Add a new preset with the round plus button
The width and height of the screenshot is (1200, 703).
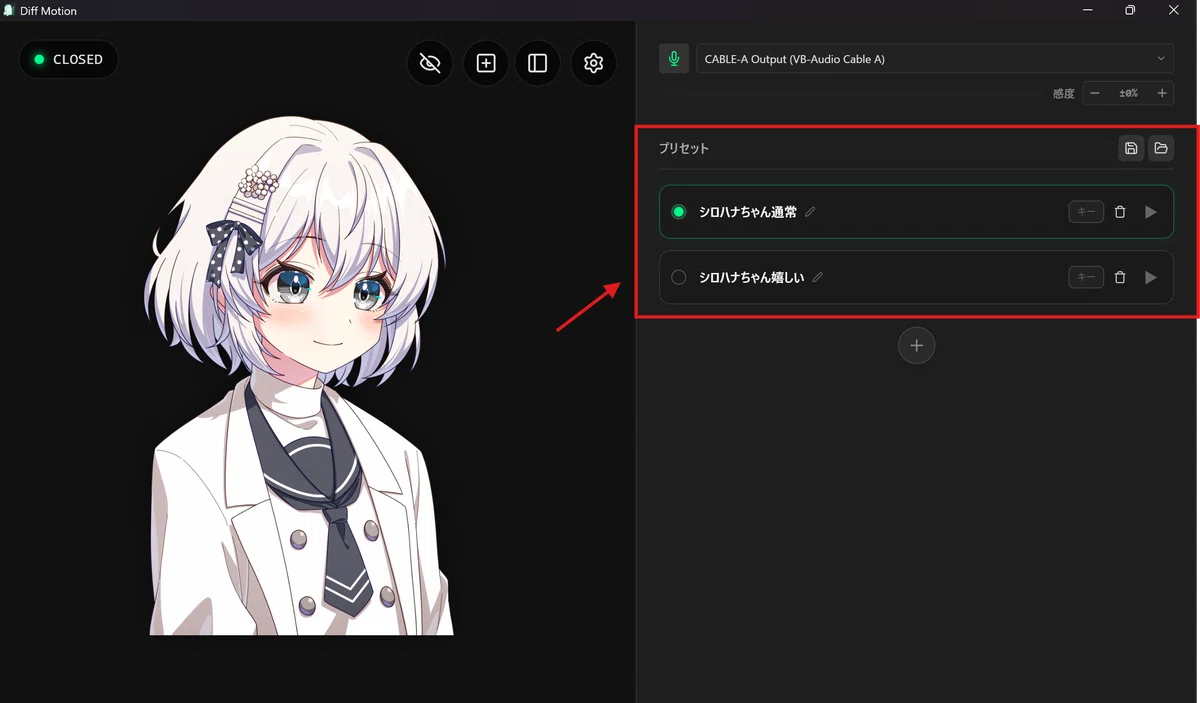916,345
